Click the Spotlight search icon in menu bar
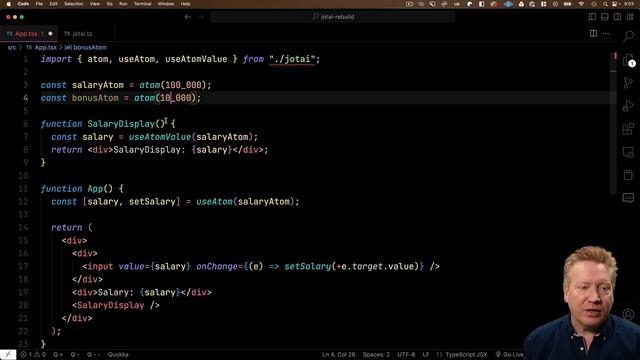640x360 pixels. coord(605,4)
